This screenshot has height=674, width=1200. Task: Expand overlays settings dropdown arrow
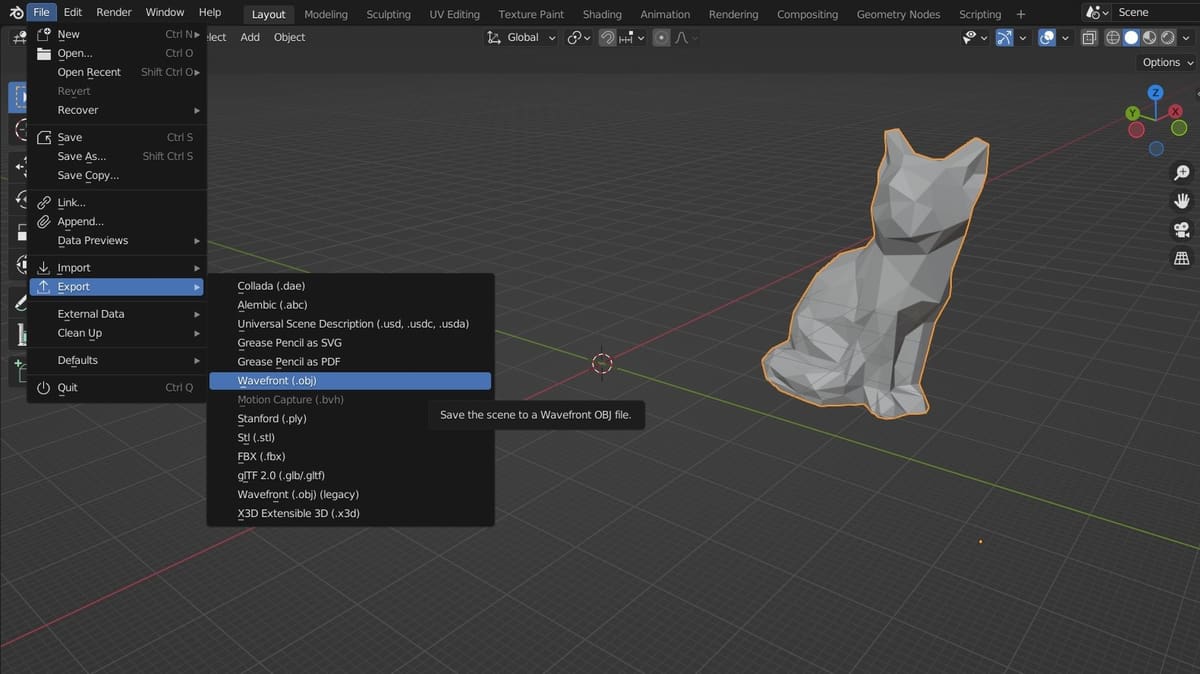click(x=1065, y=38)
